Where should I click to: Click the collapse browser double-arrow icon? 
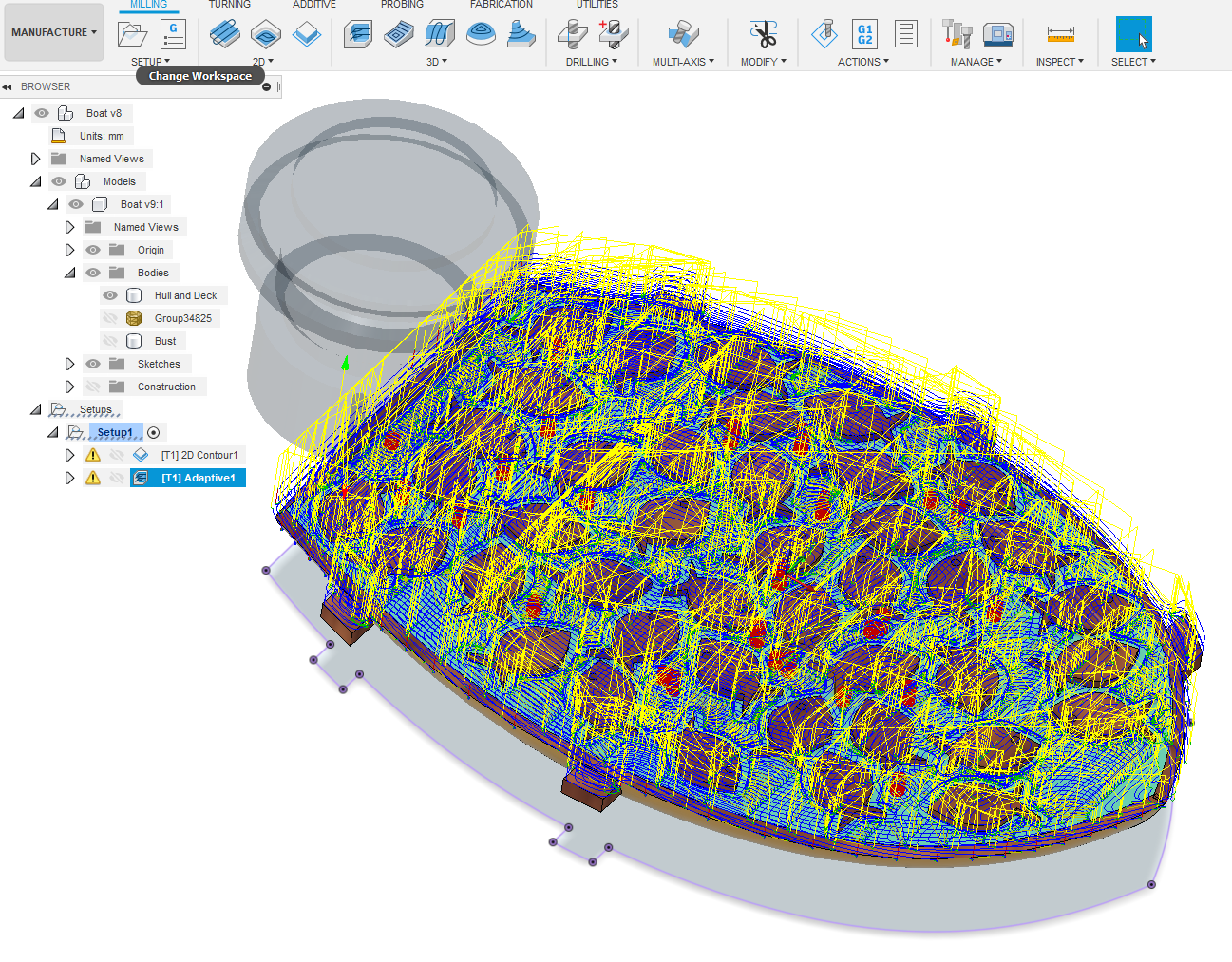pos(7,86)
